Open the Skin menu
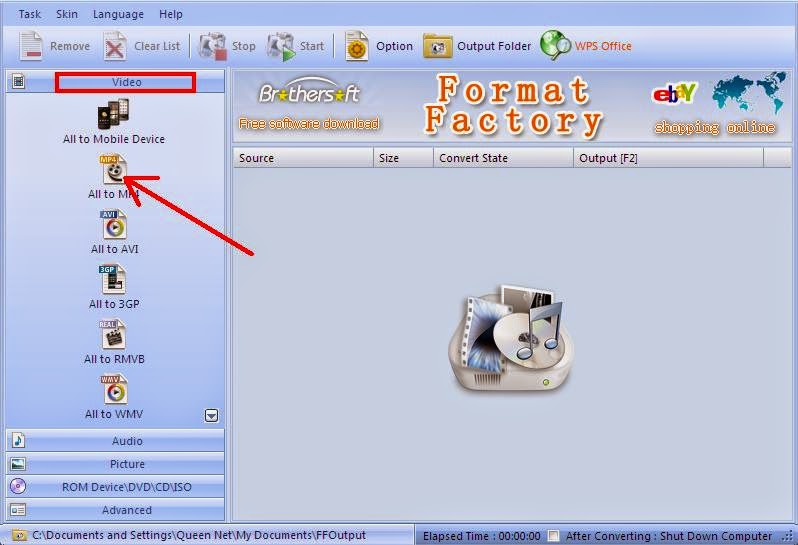 (x=67, y=14)
